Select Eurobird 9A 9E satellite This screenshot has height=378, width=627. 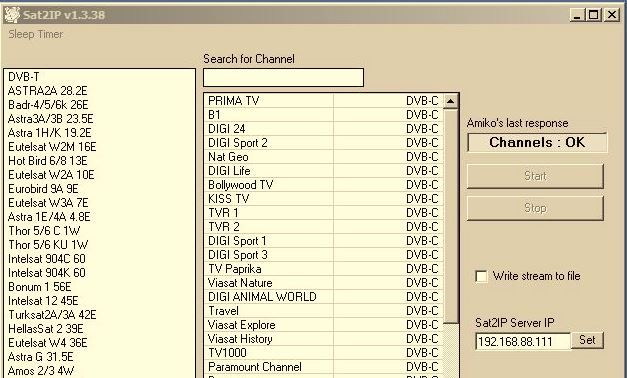click(99, 188)
